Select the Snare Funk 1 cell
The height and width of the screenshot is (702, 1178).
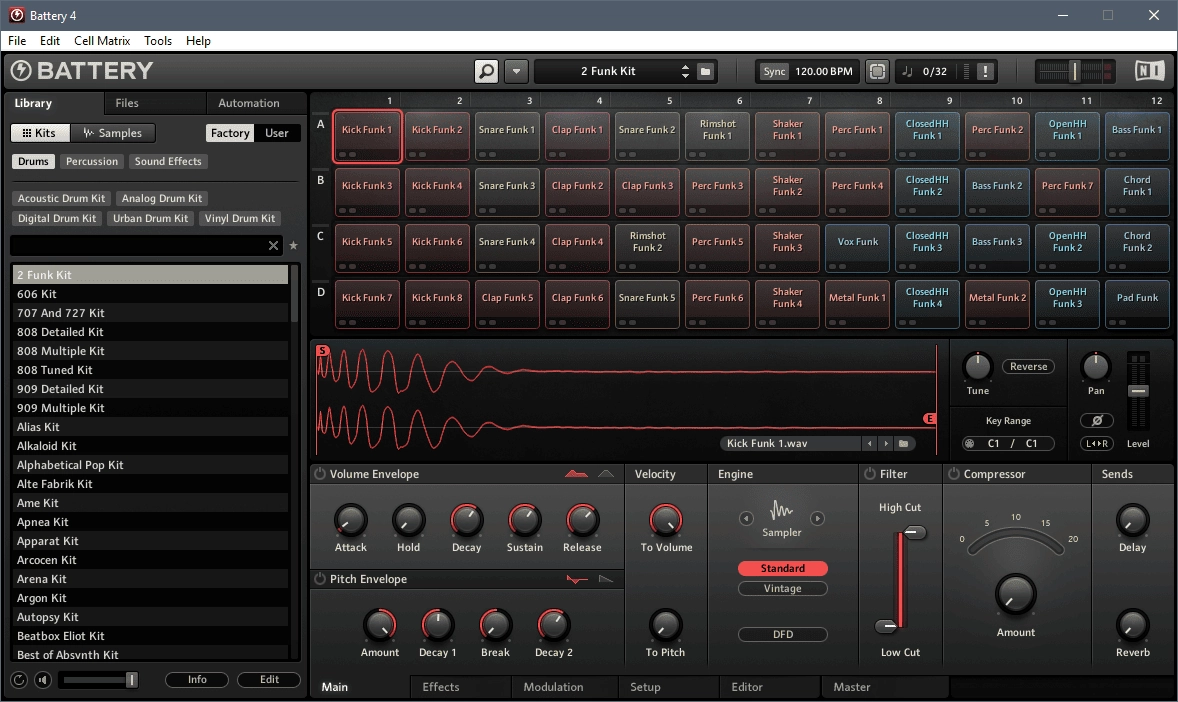(507, 136)
